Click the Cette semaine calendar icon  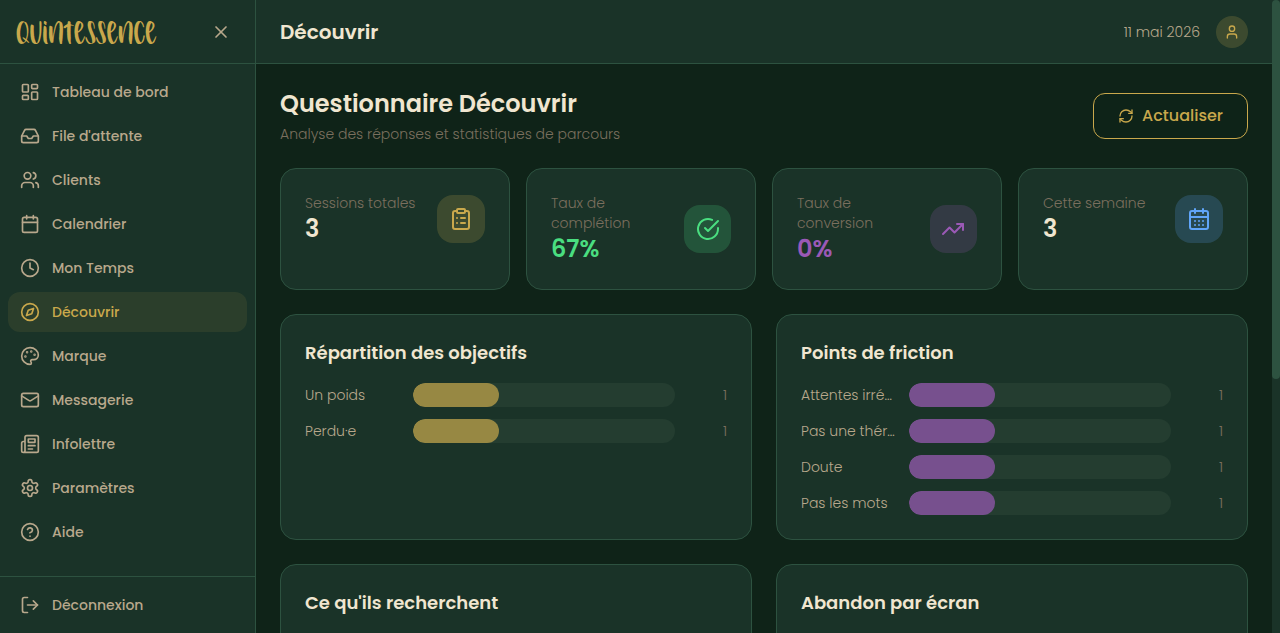pos(1199,219)
